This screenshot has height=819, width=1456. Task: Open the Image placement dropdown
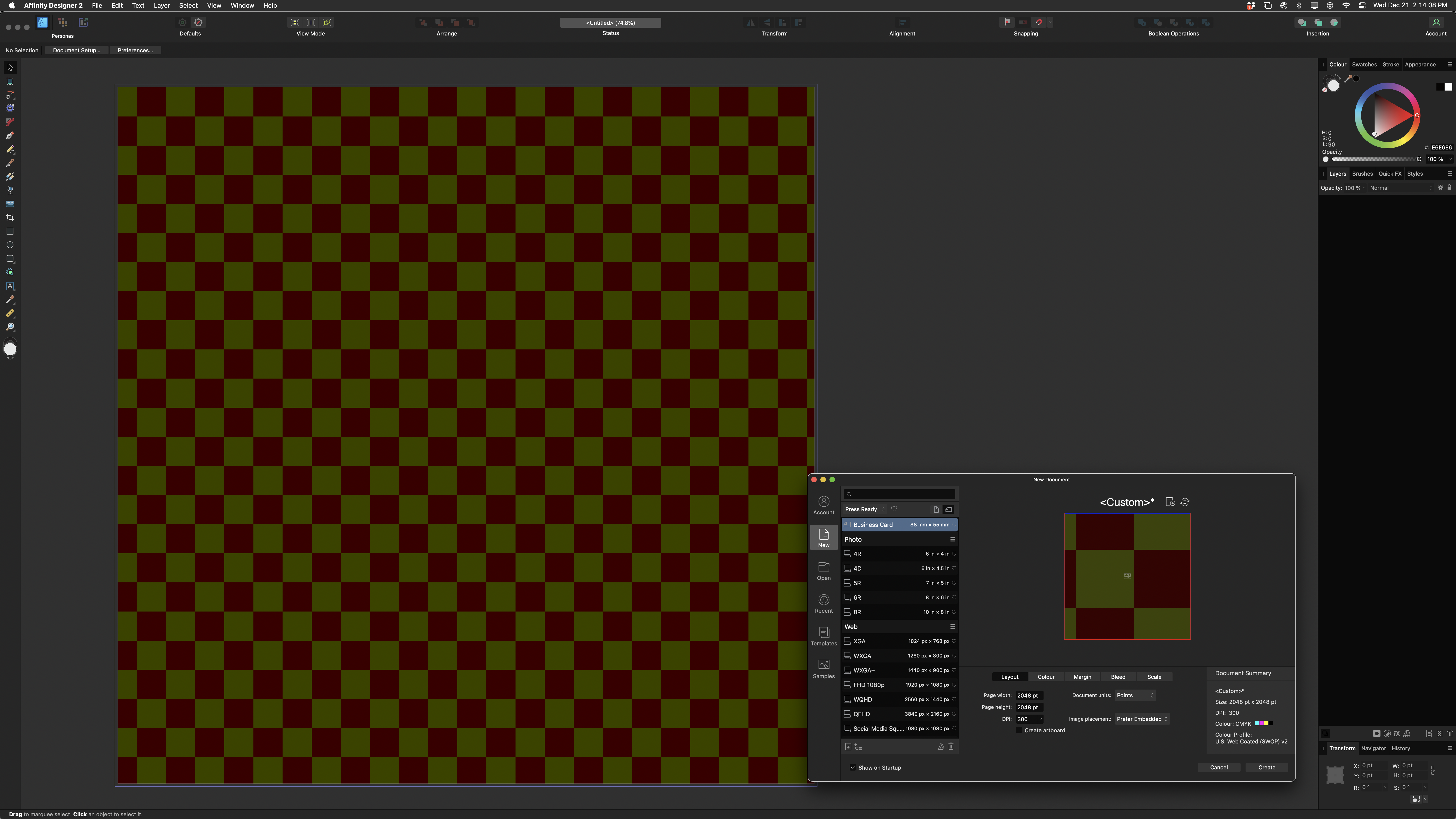1142,719
